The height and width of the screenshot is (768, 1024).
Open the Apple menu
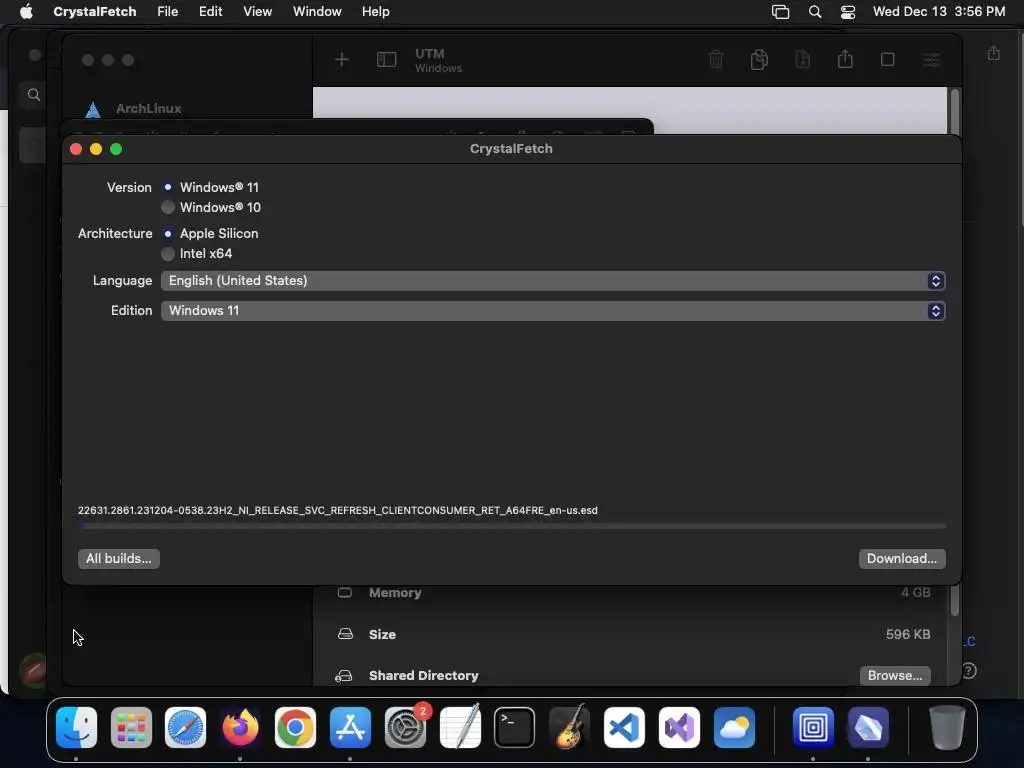pos(25,12)
